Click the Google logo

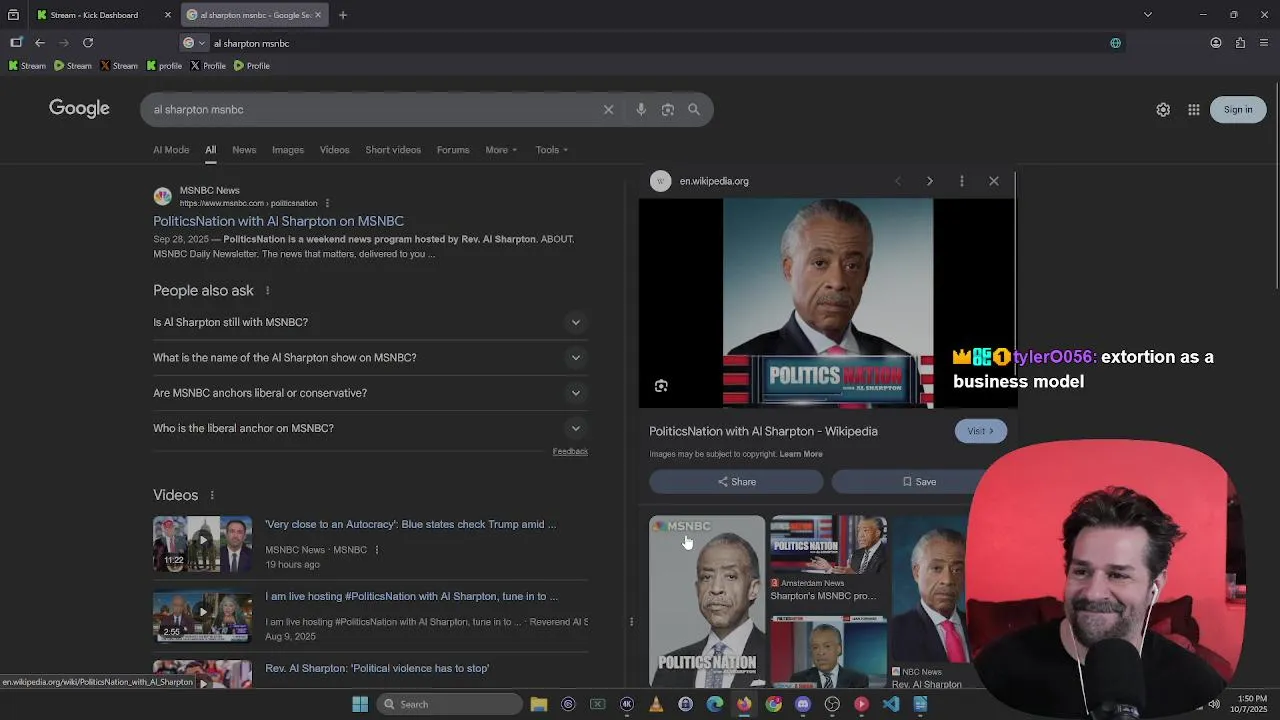click(x=79, y=109)
